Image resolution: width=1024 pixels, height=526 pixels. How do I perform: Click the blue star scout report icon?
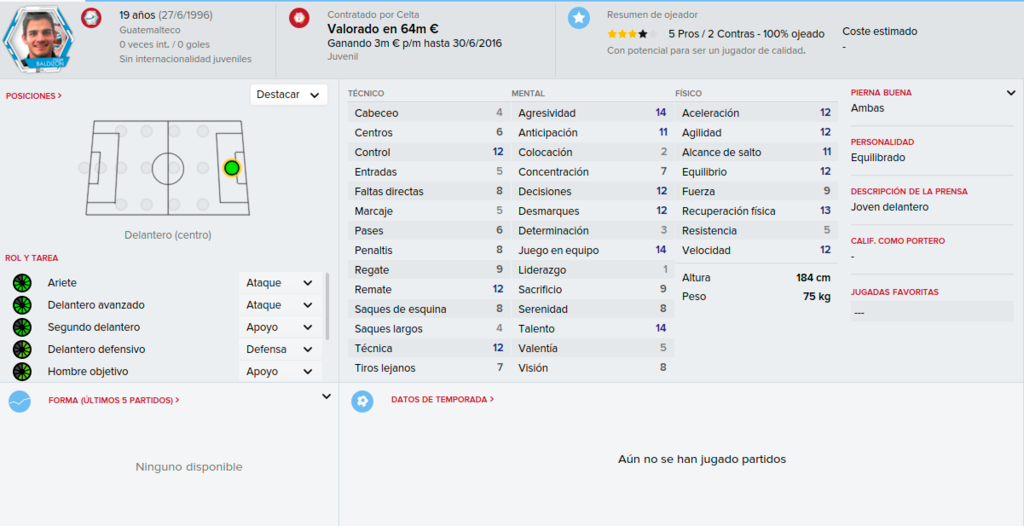coord(579,18)
